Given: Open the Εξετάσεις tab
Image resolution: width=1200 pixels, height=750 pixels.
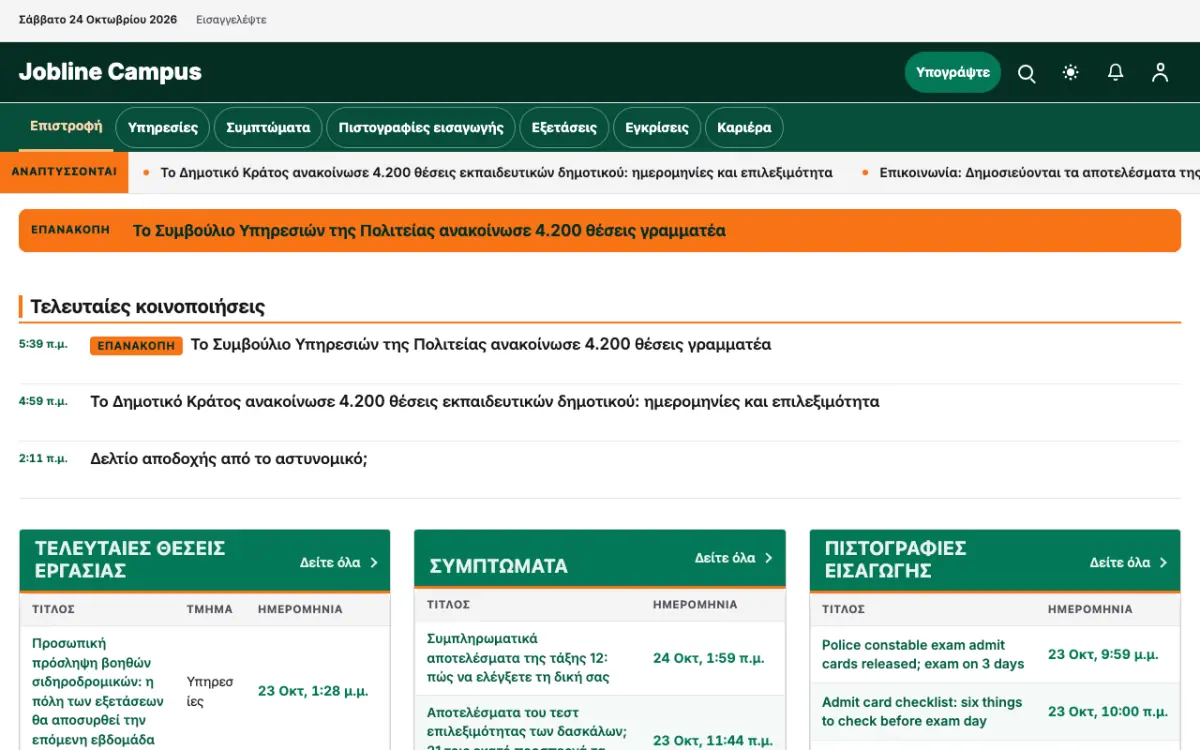Looking at the screenshot, I should (564, 128).
